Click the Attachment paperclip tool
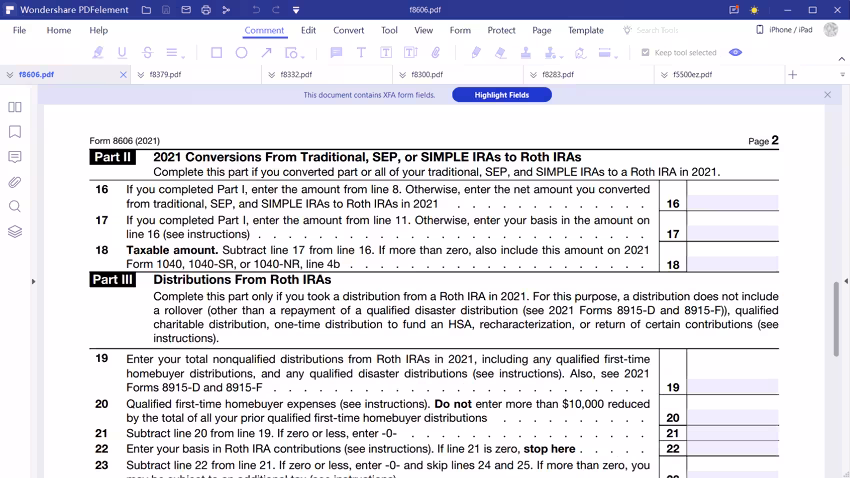 pos(436,53)
